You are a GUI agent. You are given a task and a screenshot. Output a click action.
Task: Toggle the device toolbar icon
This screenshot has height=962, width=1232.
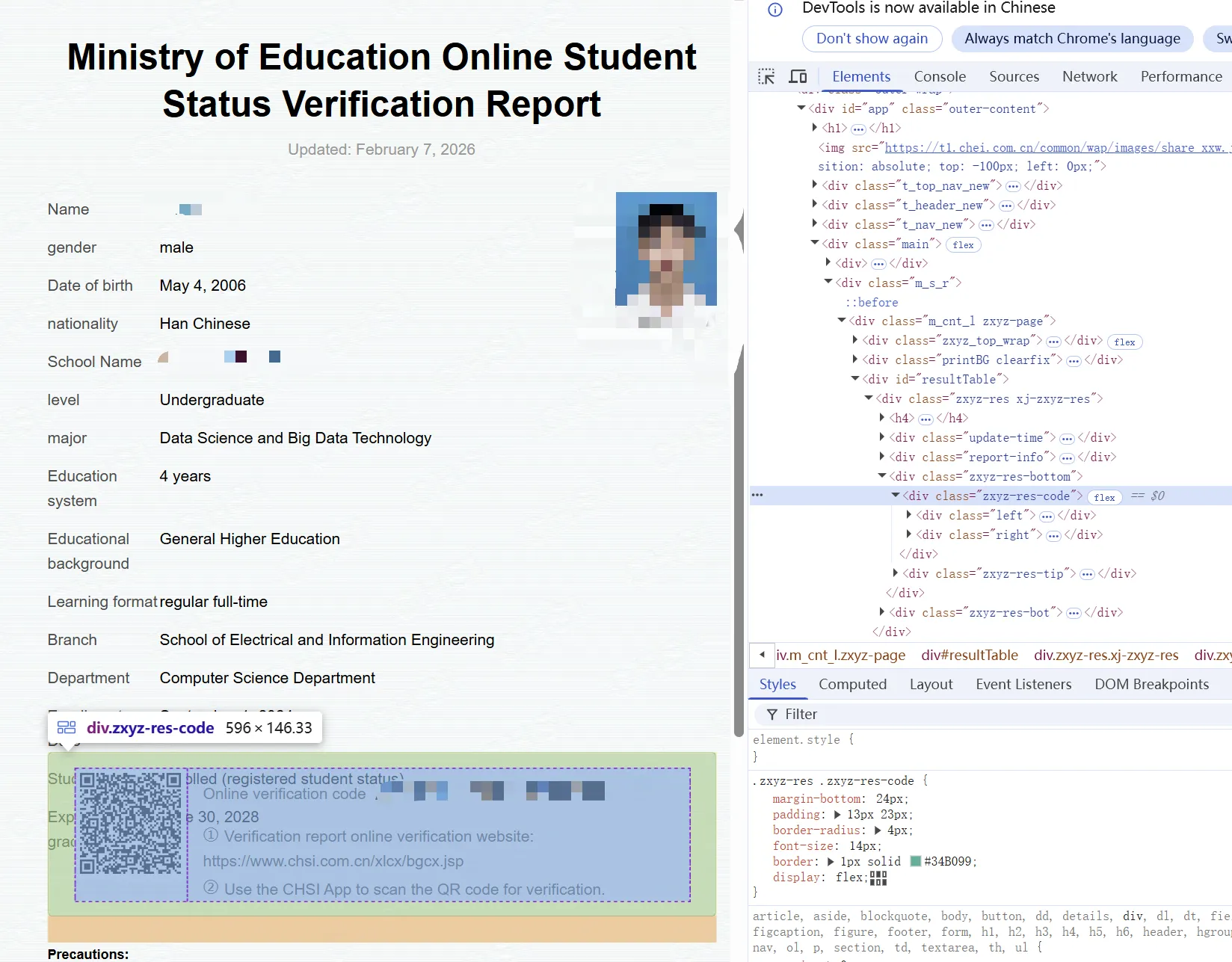798,76
